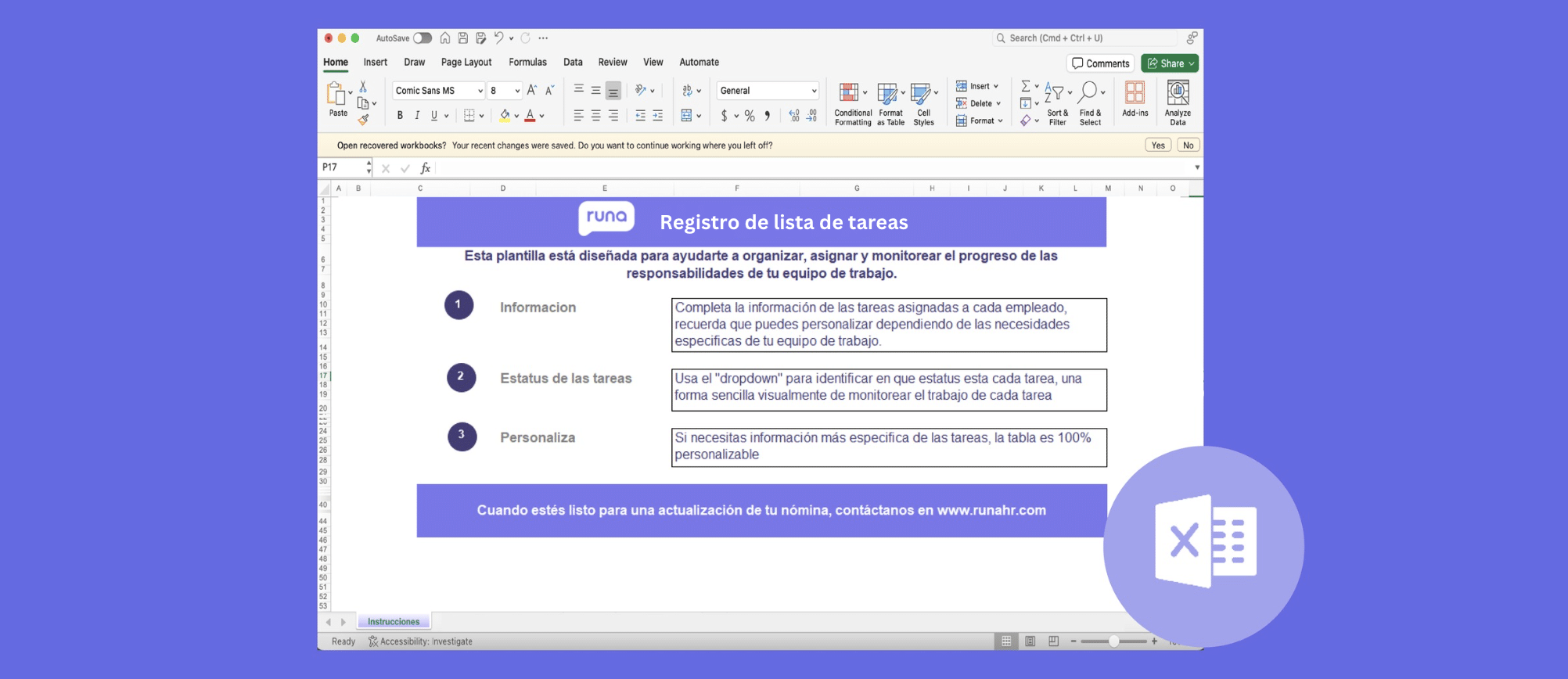Open the Formulas tab
1568x679 pixels.
[527, 62]
